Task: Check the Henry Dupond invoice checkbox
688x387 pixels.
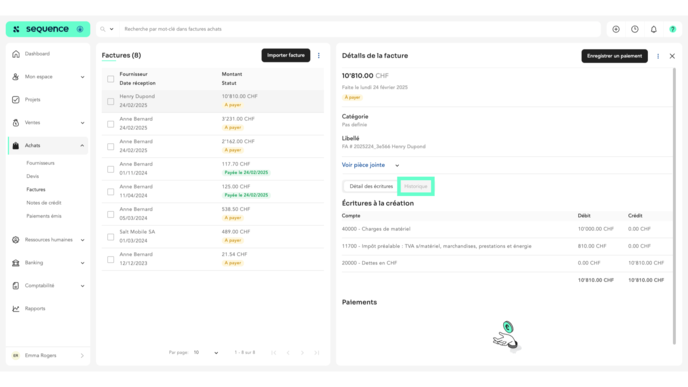Action: pos(111,101)
